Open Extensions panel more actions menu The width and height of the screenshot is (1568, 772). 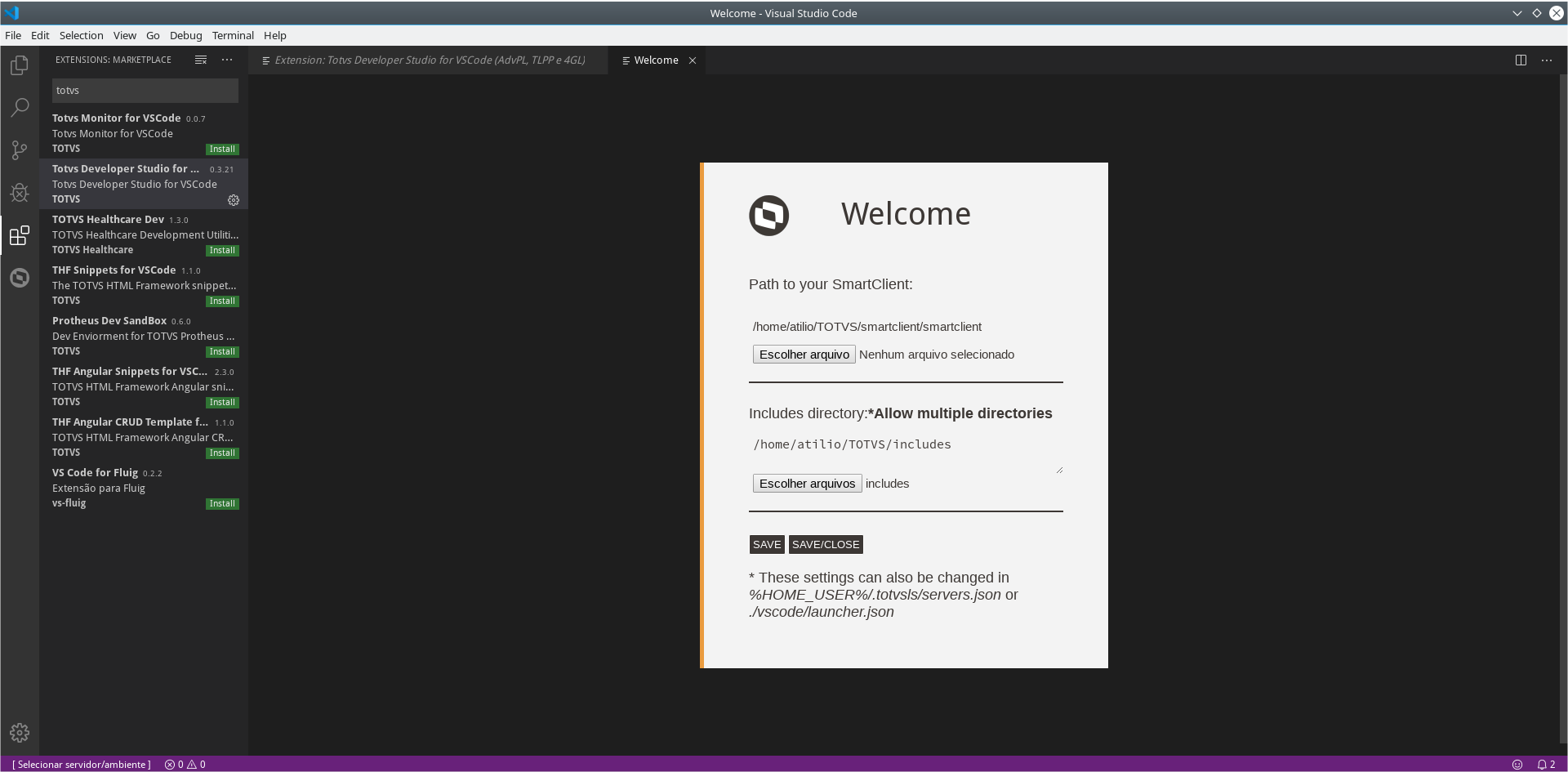227,60
